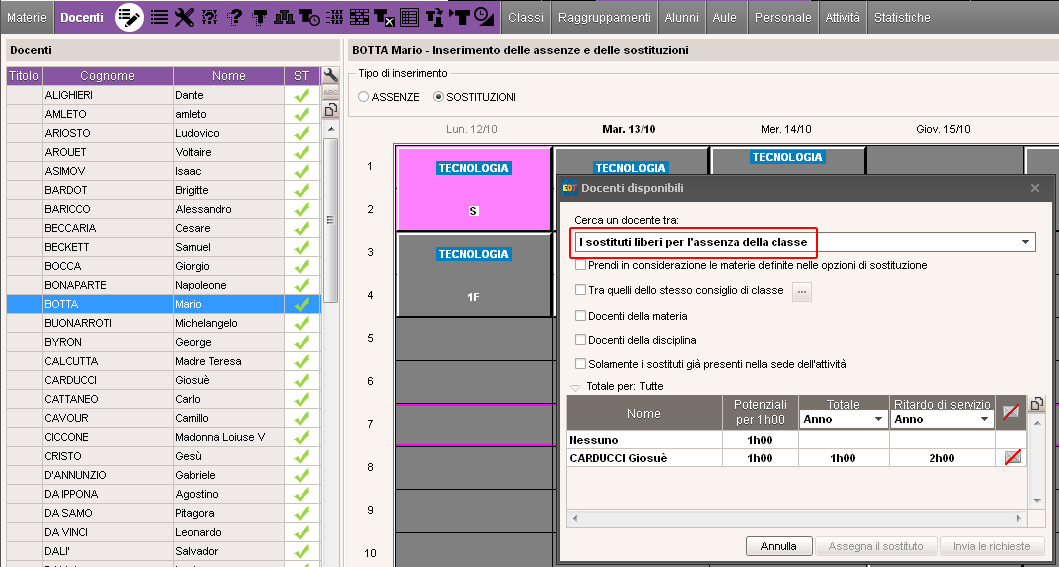Image resolution: width=1059 pixels, height=567 pixels.
Task: Click the three overlapping T icon
Action: (284, 18)
